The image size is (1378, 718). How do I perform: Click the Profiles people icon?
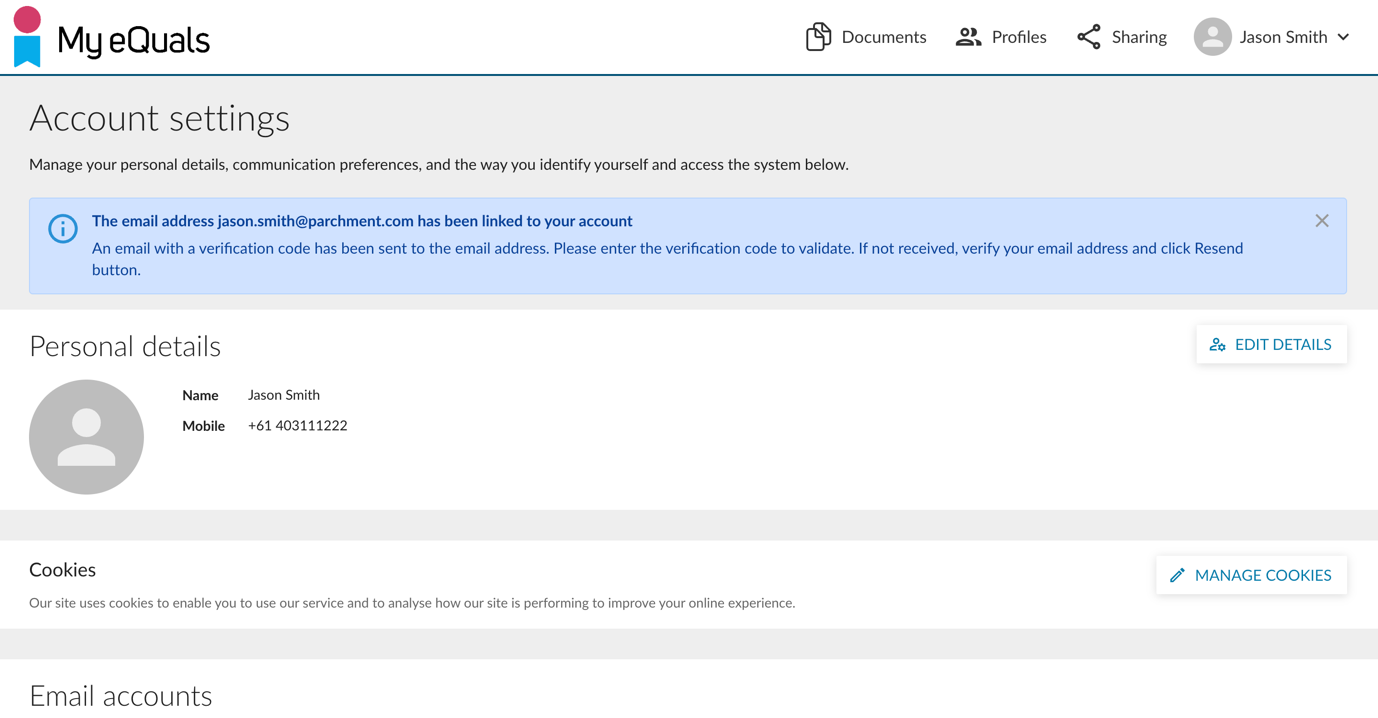[968, 37]
